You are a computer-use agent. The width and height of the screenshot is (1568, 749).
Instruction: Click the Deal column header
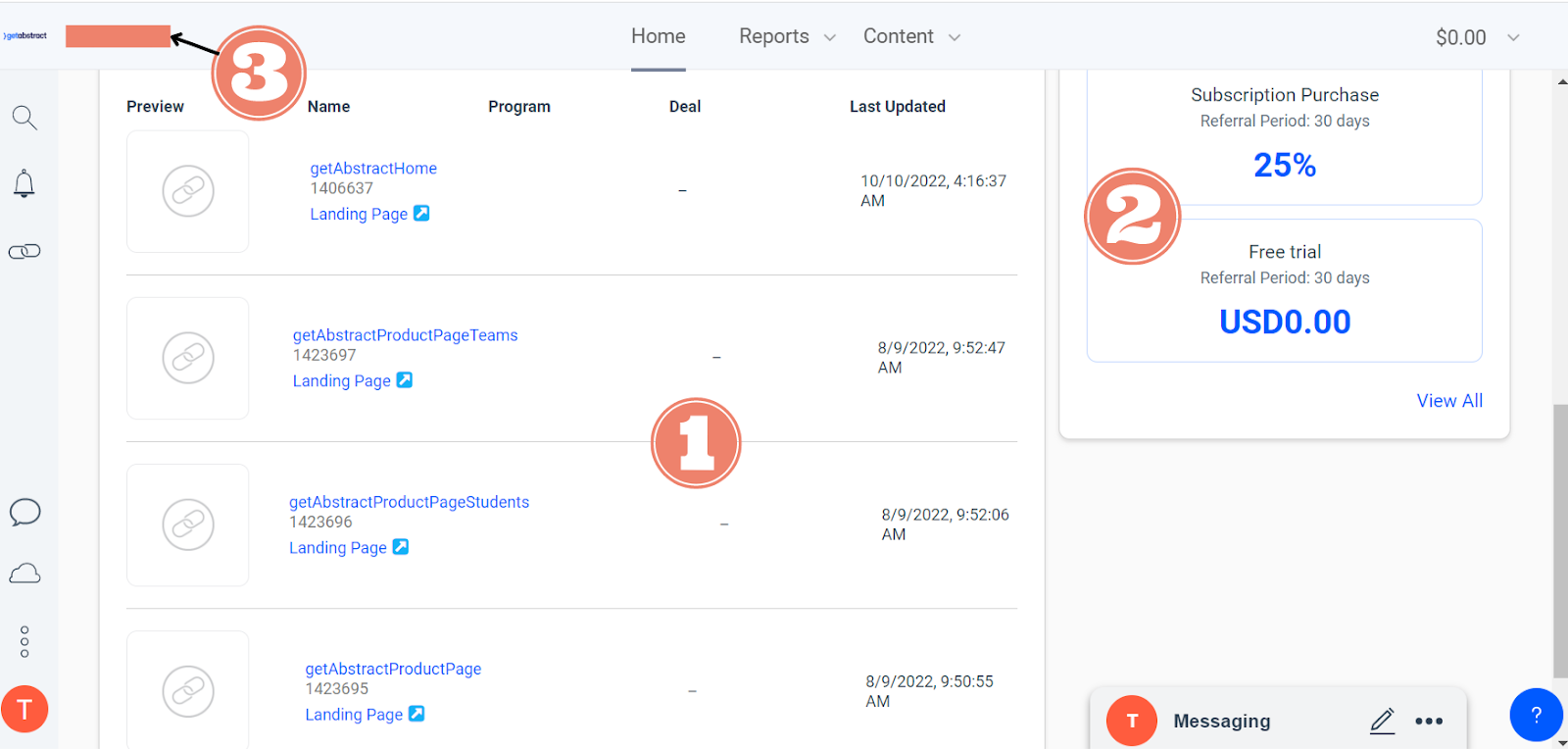[685, 106]
